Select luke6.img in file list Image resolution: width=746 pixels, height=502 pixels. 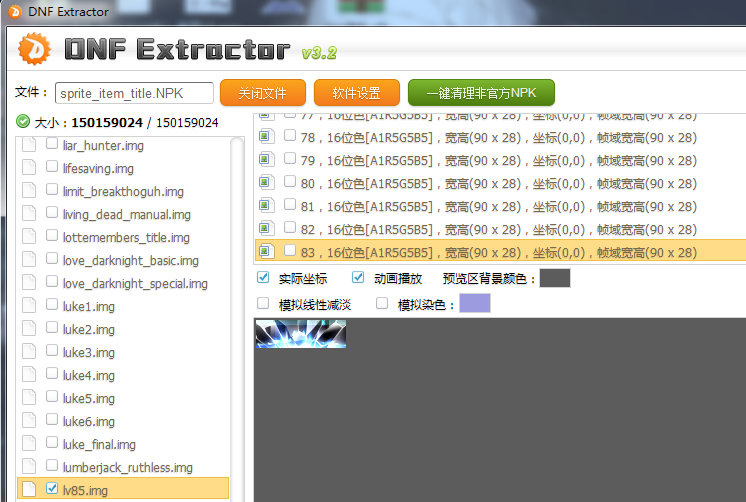(89, 422)
